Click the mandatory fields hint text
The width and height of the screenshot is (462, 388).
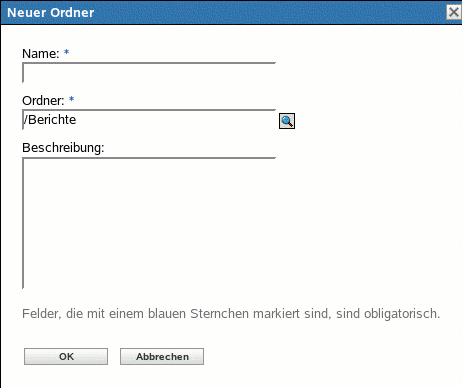231,314
